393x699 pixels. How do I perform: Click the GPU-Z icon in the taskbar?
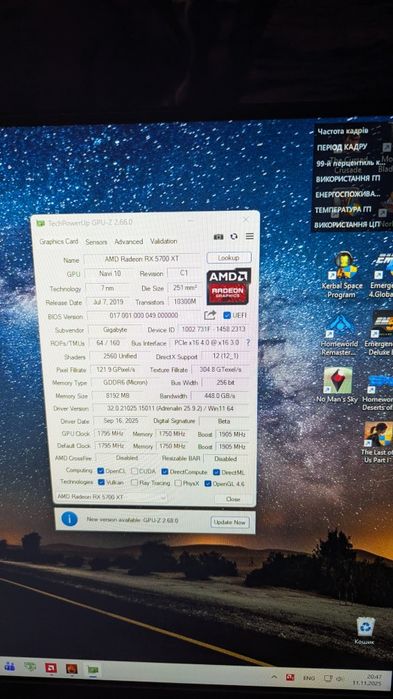coord(94,669)
